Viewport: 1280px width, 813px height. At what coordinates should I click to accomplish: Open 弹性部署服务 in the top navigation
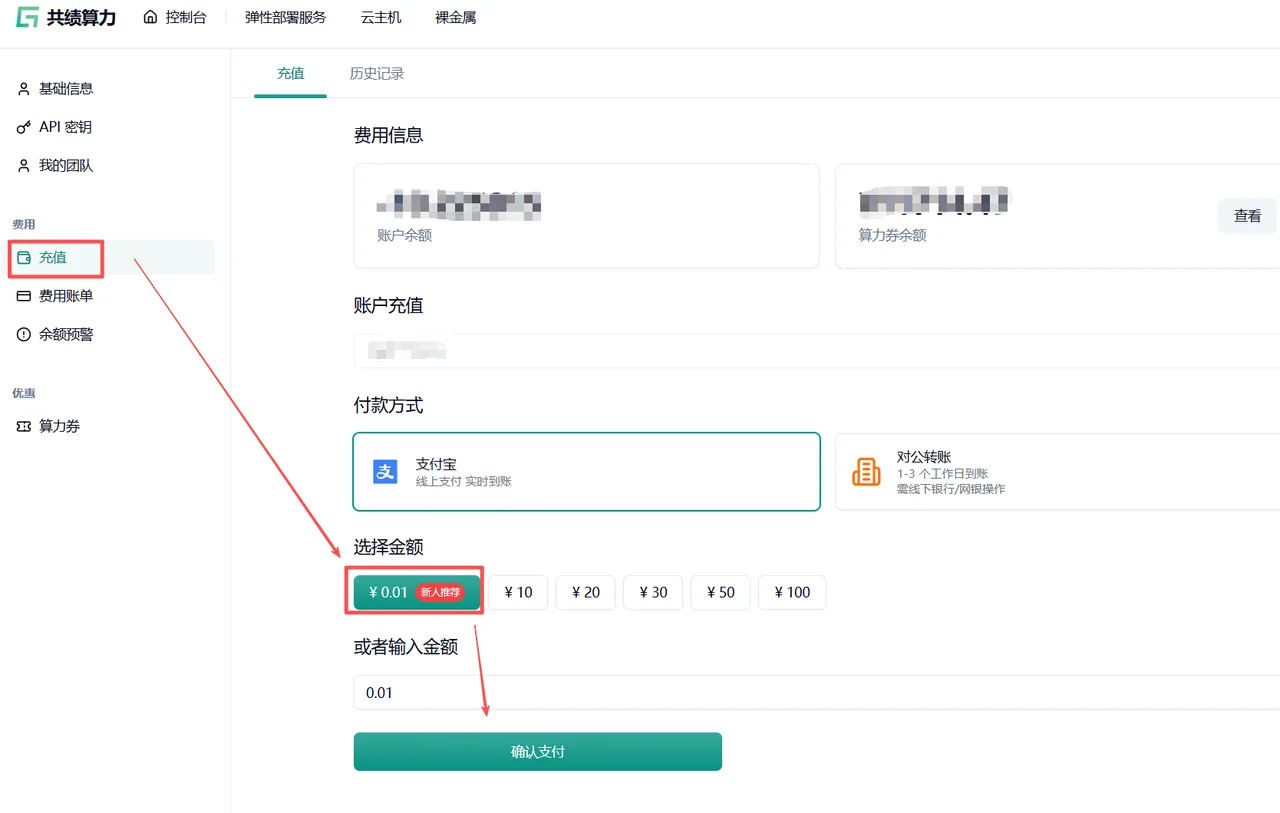(285, 17)
